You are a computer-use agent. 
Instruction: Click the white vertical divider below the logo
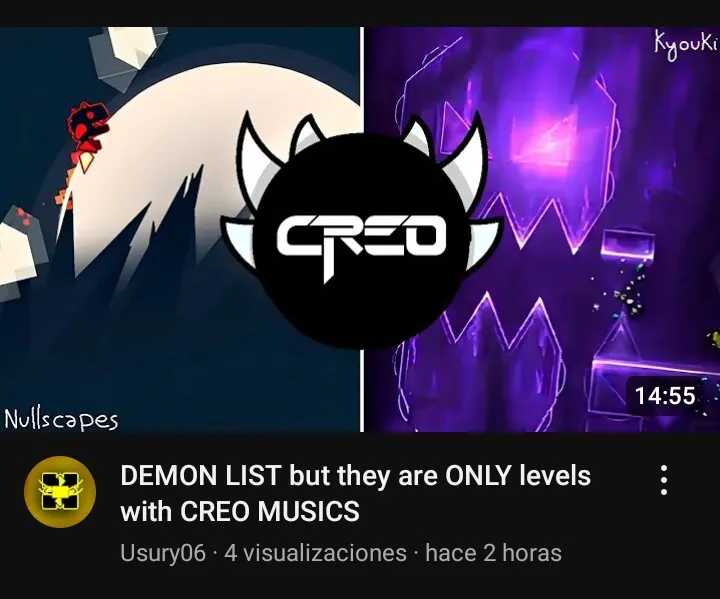362,390
